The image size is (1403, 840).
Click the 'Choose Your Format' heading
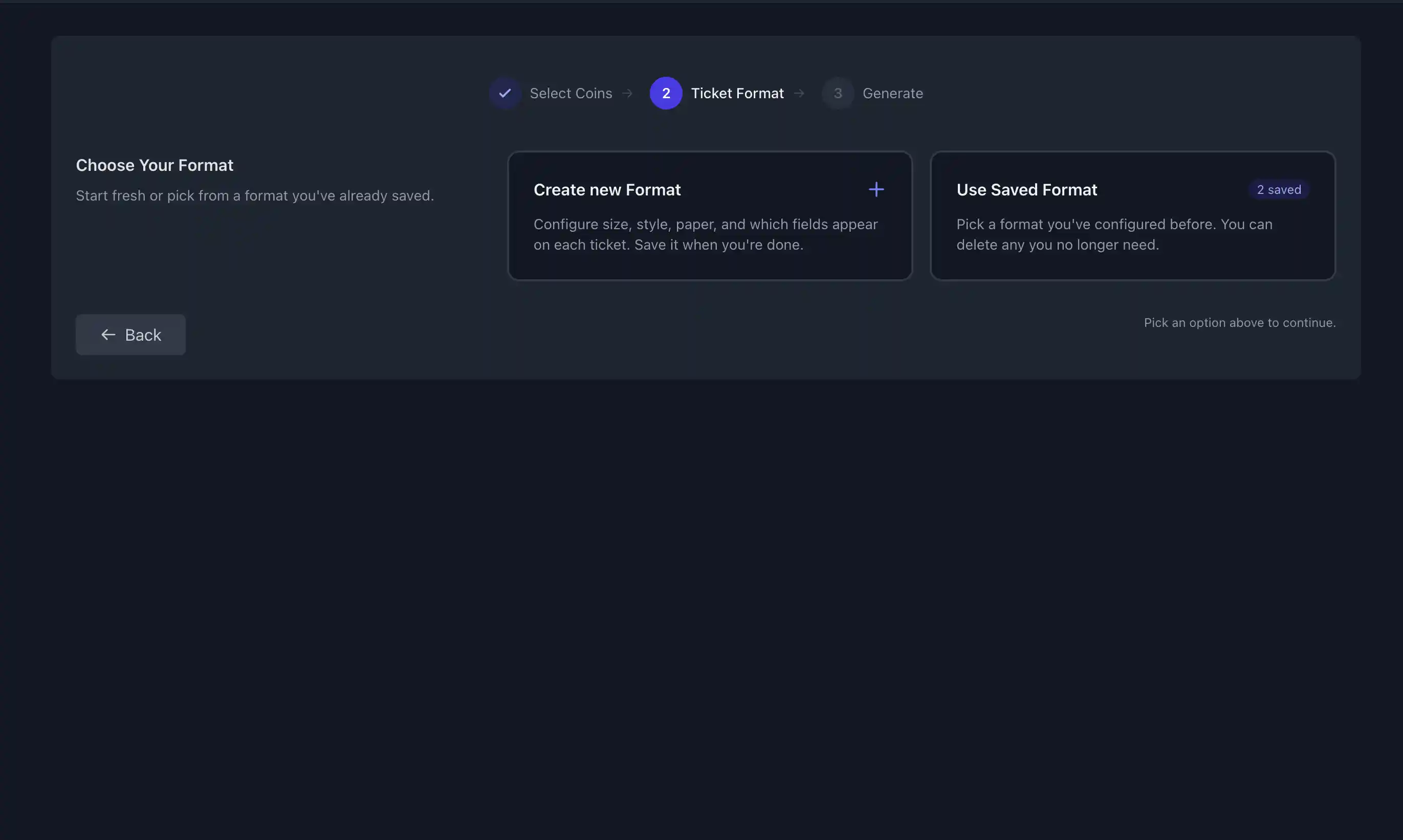(x=155, y=165)
